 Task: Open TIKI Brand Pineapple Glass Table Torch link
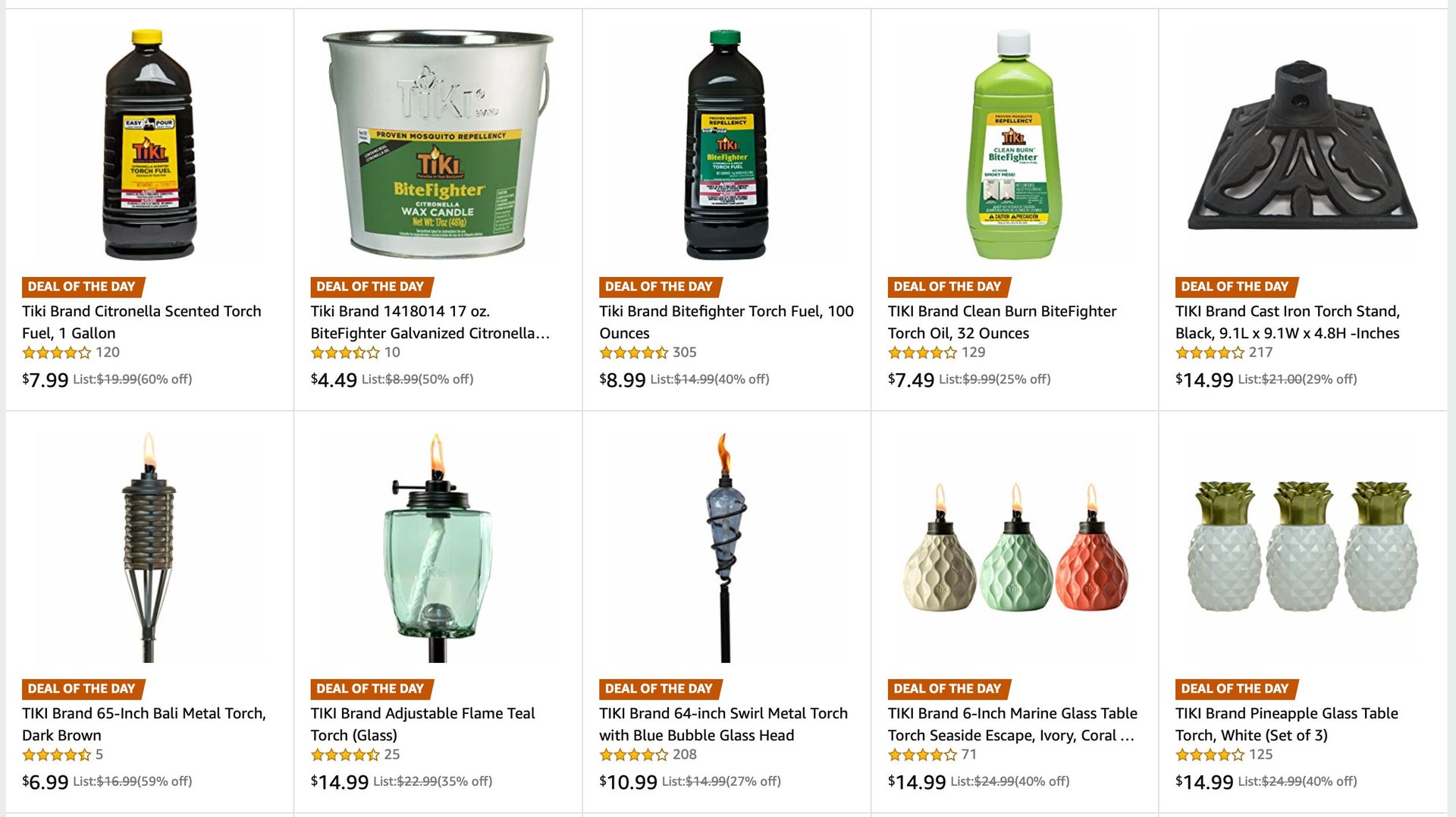pyautogui.click(x=1287, y=724)
